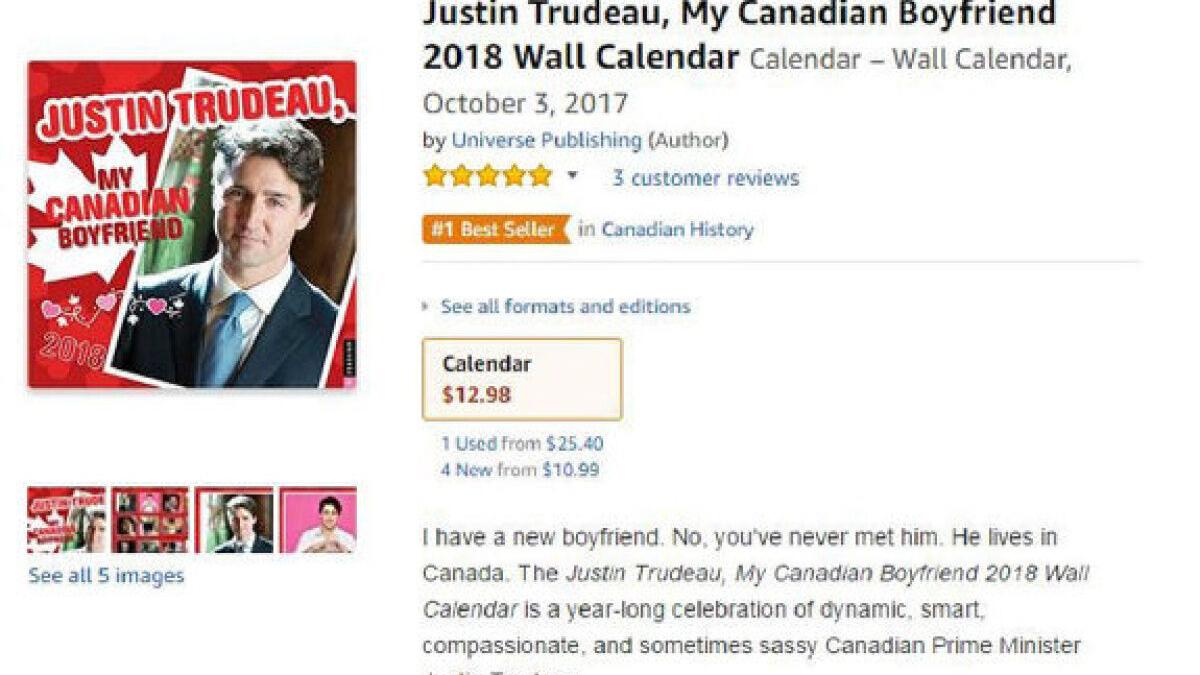1200x675 pixels.
Task: Expand the formats and editions triangle
Action: tap(427, 306)
